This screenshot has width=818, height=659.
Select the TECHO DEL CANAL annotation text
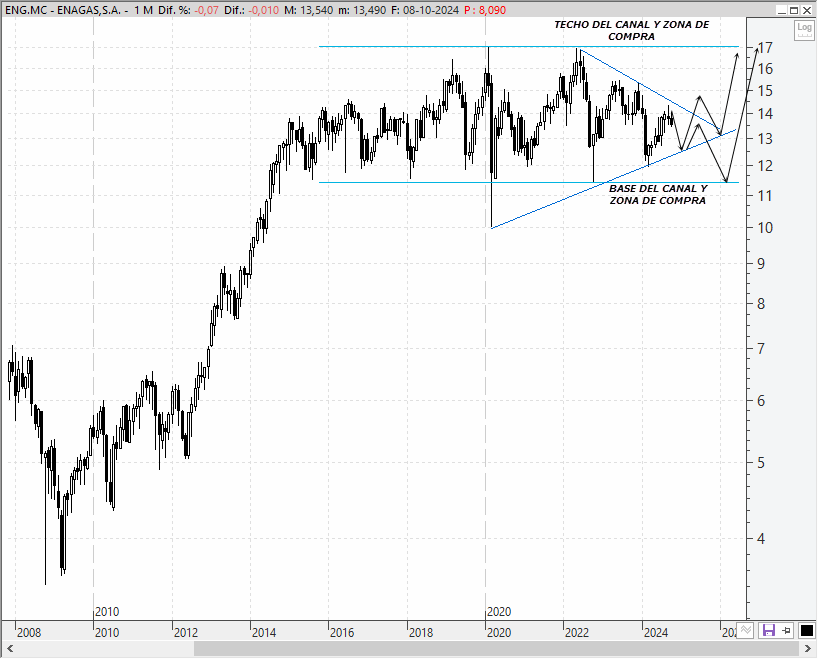pos(631,30)
